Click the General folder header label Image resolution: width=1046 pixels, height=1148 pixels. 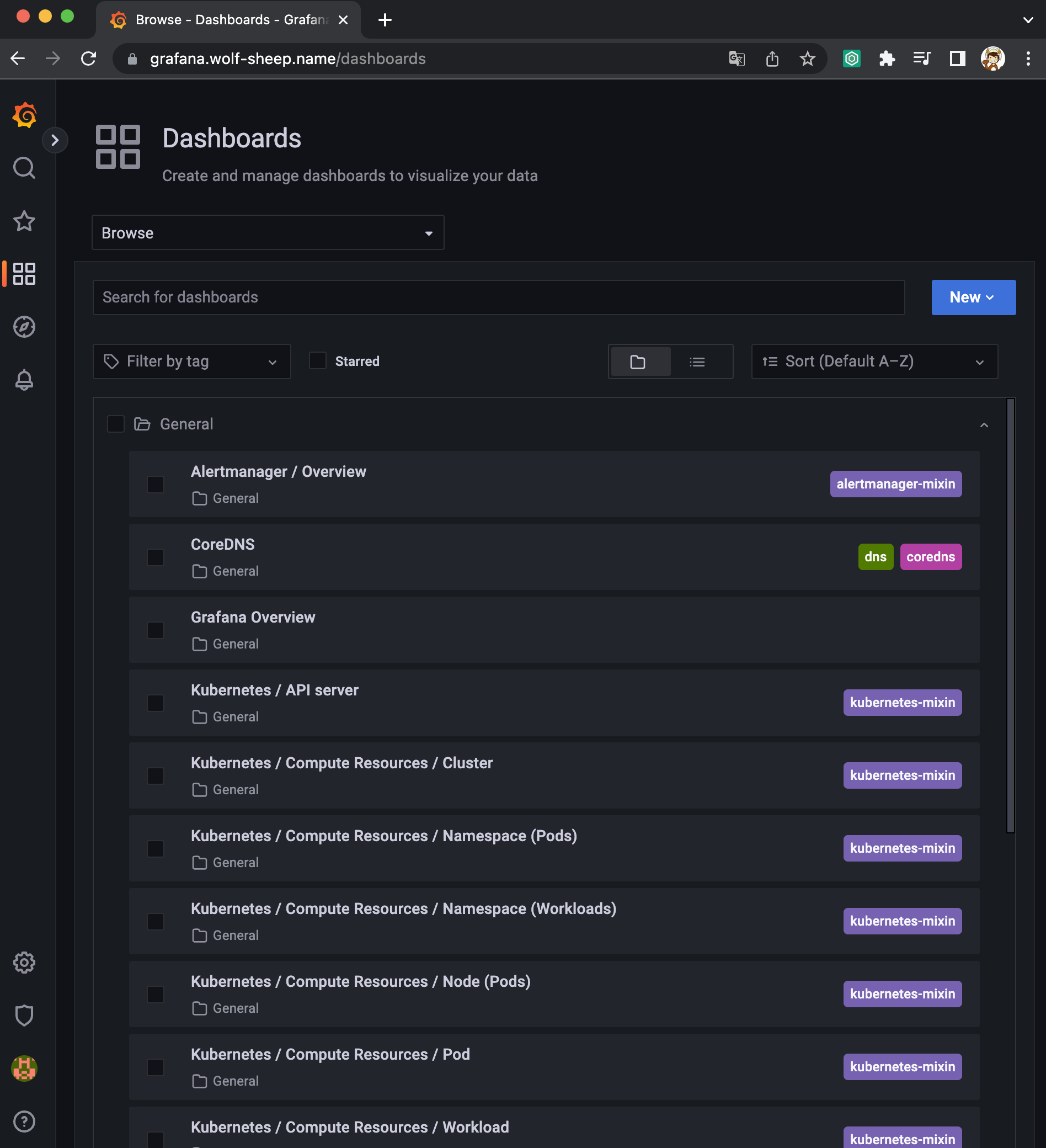[186, 424]
